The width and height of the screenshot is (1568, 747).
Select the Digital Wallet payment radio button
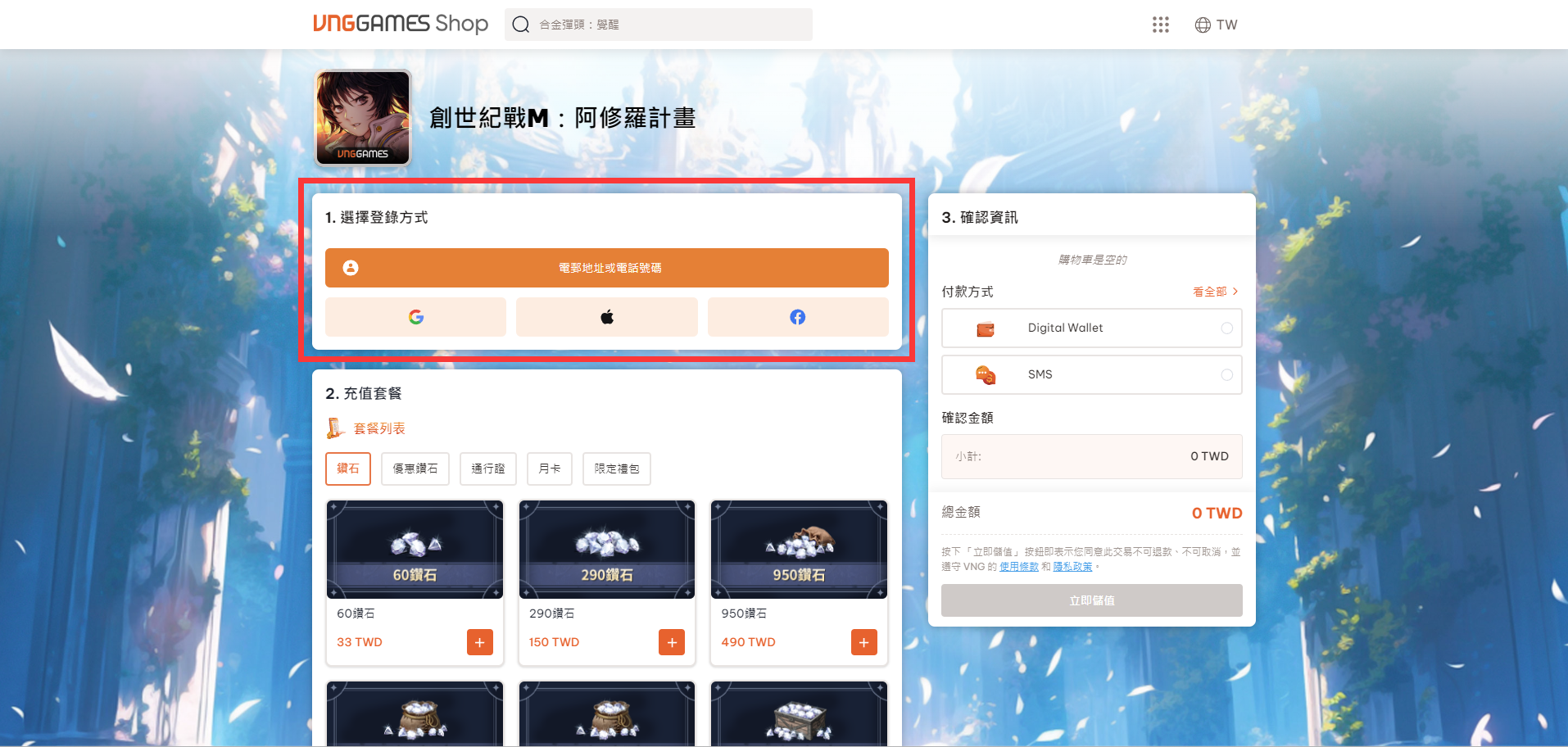click(x=1226, y=328)
